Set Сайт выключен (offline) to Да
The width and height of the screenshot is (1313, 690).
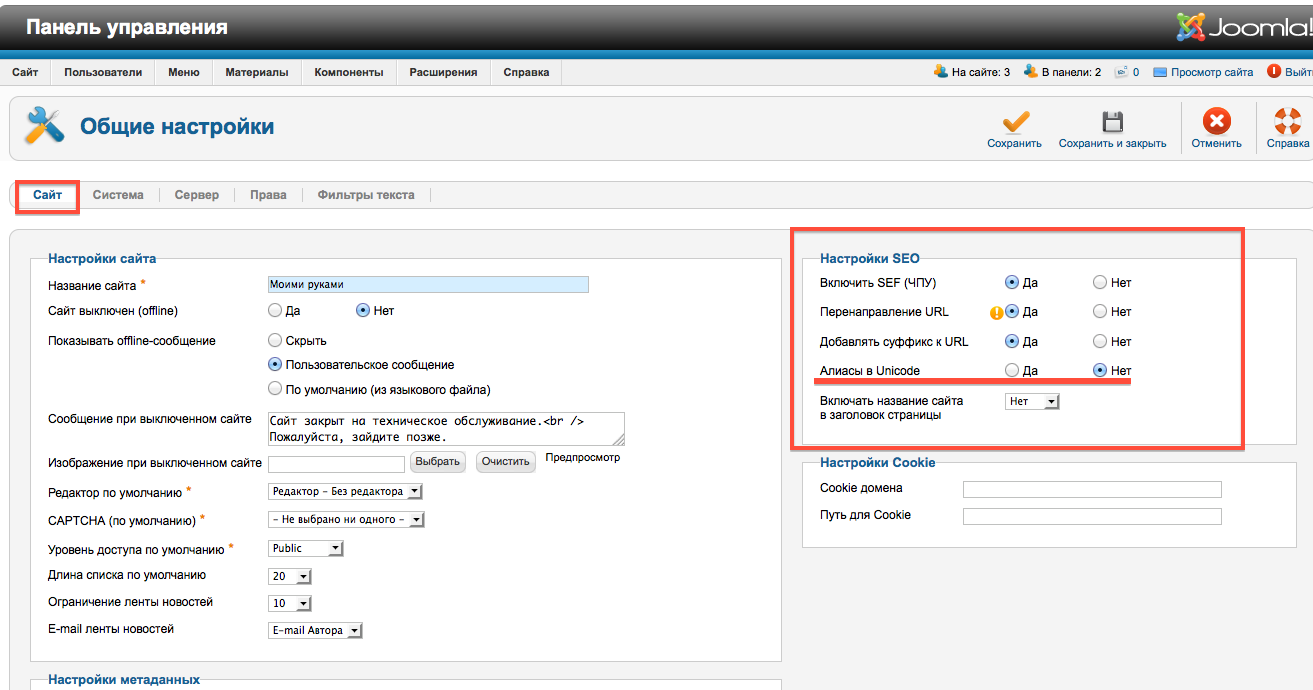tap(276, 311)
